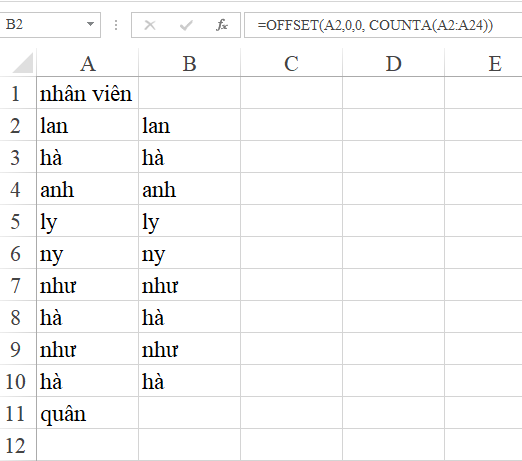Viewport: 522px width, 461px height.
Task: Open the Insert Function fx dialog
Action: coord(222,25)
